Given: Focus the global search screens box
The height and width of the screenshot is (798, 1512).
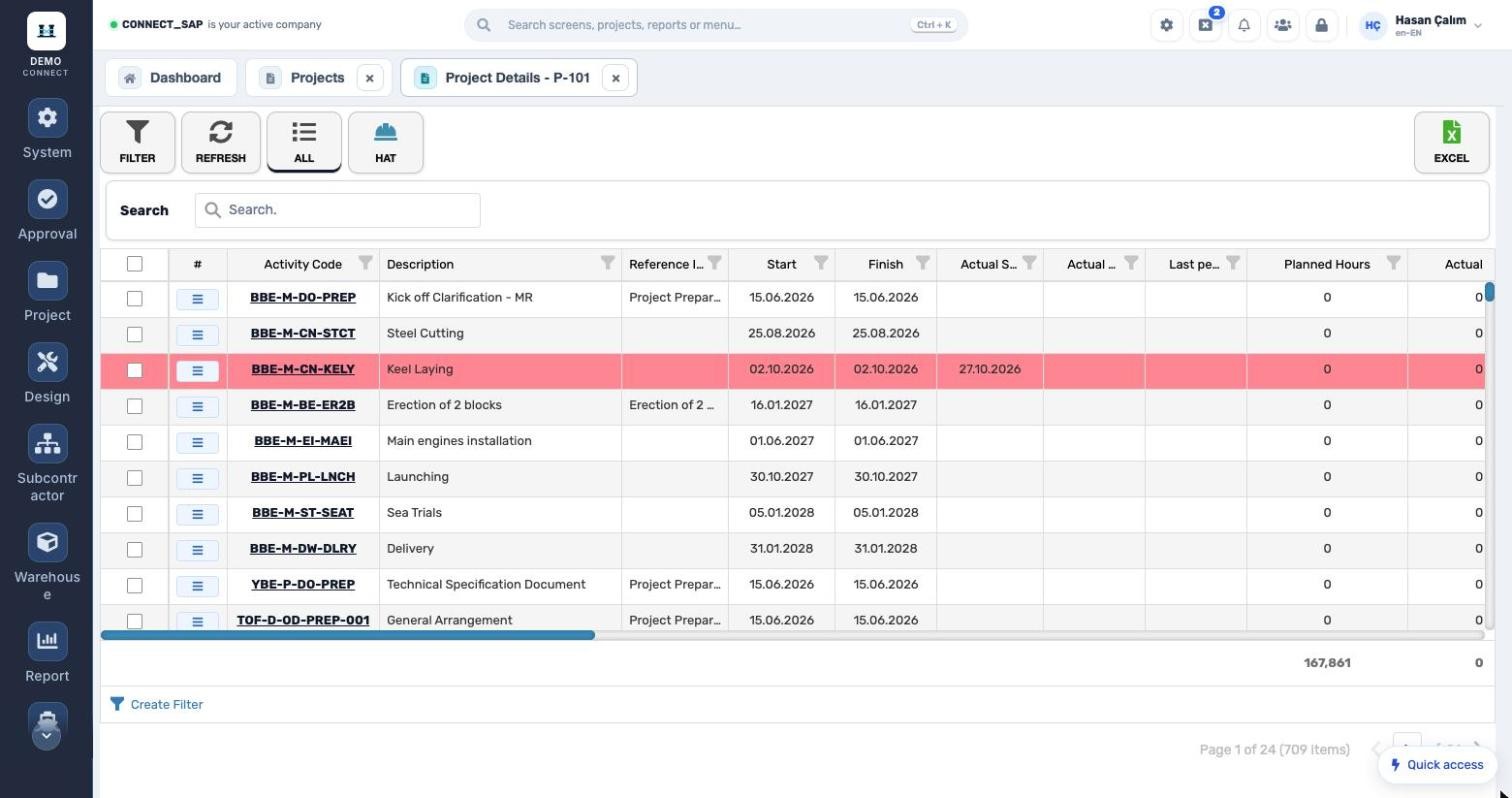Looking at the screenshot, I should click(716, 25).
